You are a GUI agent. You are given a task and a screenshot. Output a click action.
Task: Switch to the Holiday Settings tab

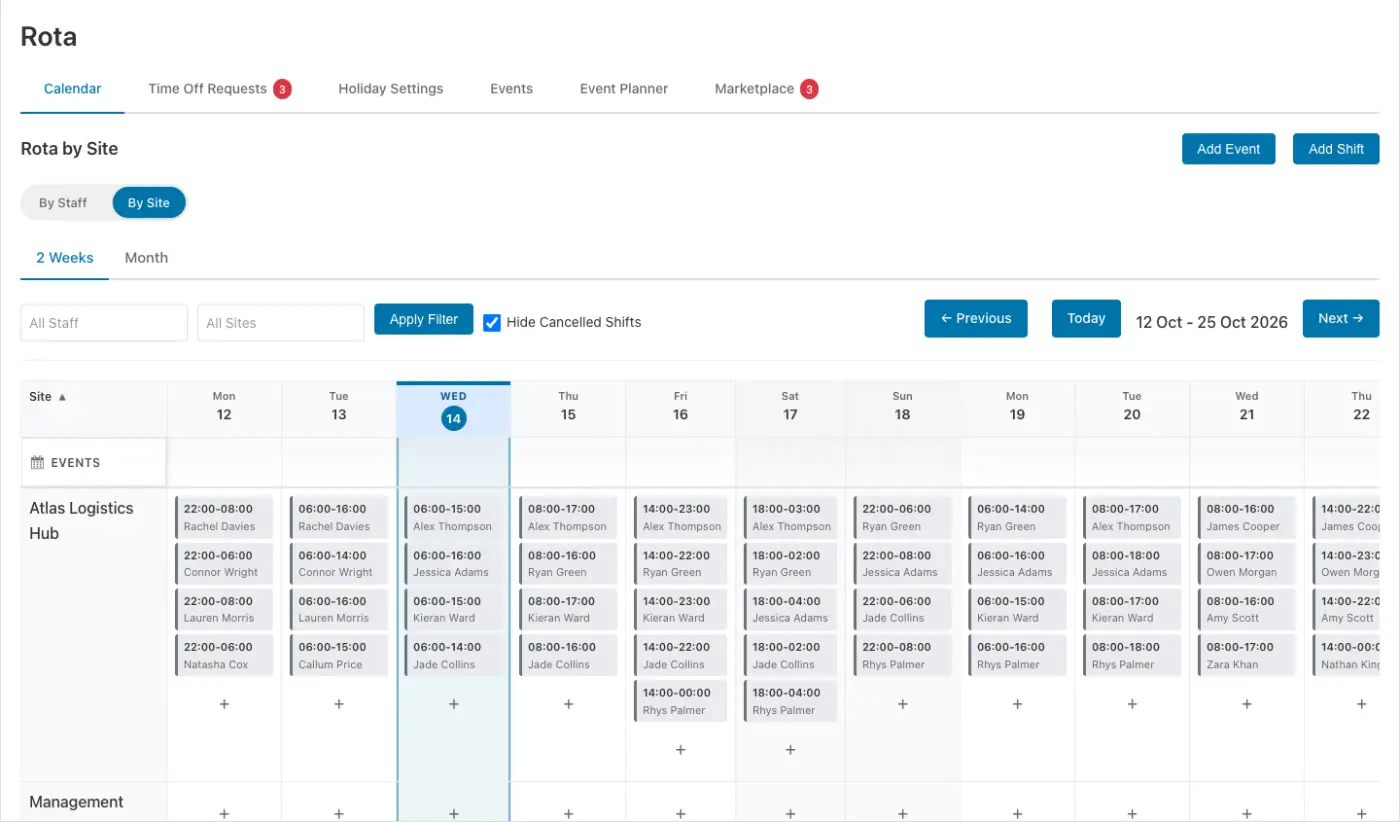point(391,89)
